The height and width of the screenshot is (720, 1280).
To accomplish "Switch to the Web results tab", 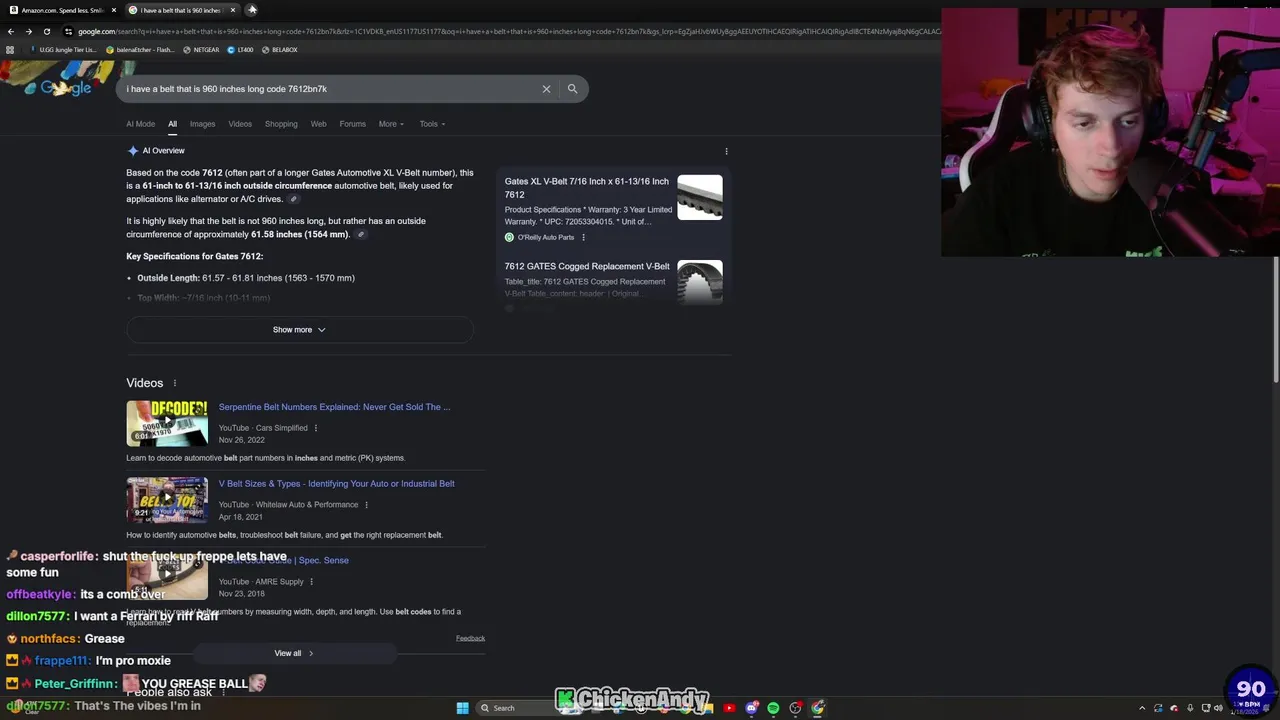I will 318,124.
